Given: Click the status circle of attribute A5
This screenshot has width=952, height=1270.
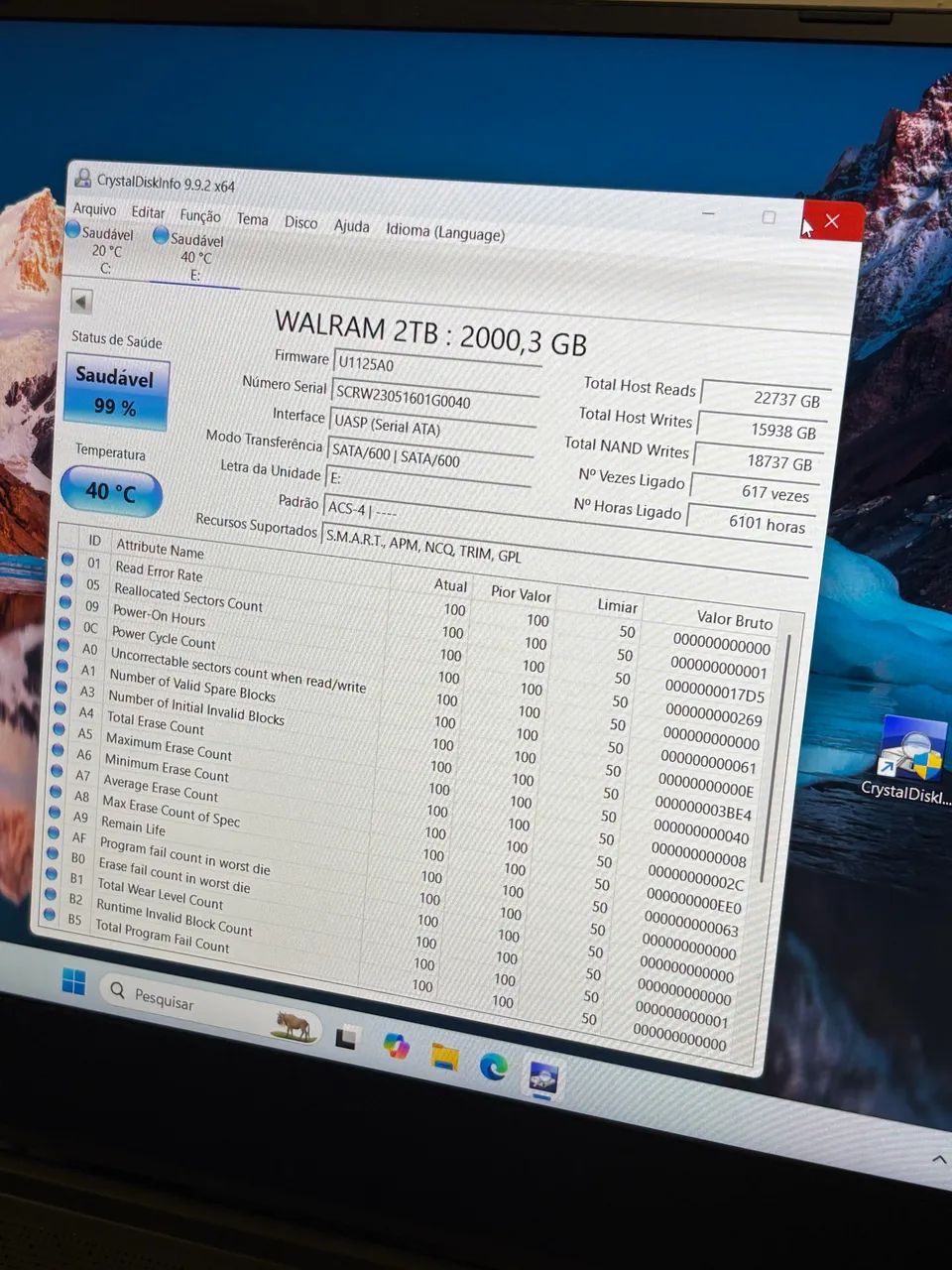Looking at the screenshot, I should [x=59, y=729].
